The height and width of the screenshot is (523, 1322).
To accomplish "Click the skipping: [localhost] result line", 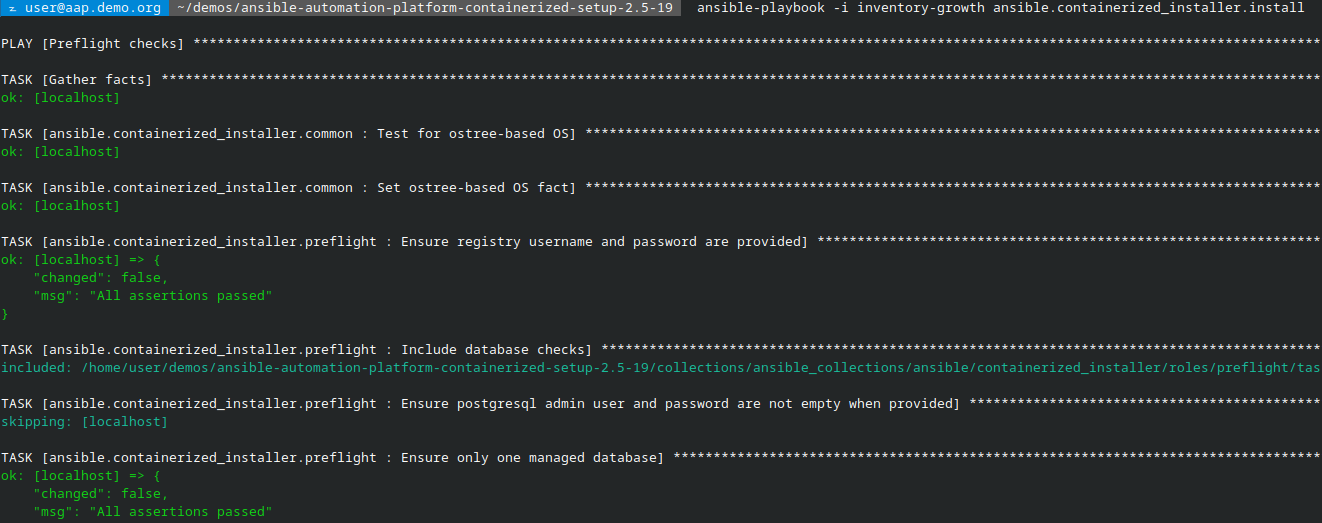I will pos(85,422).
